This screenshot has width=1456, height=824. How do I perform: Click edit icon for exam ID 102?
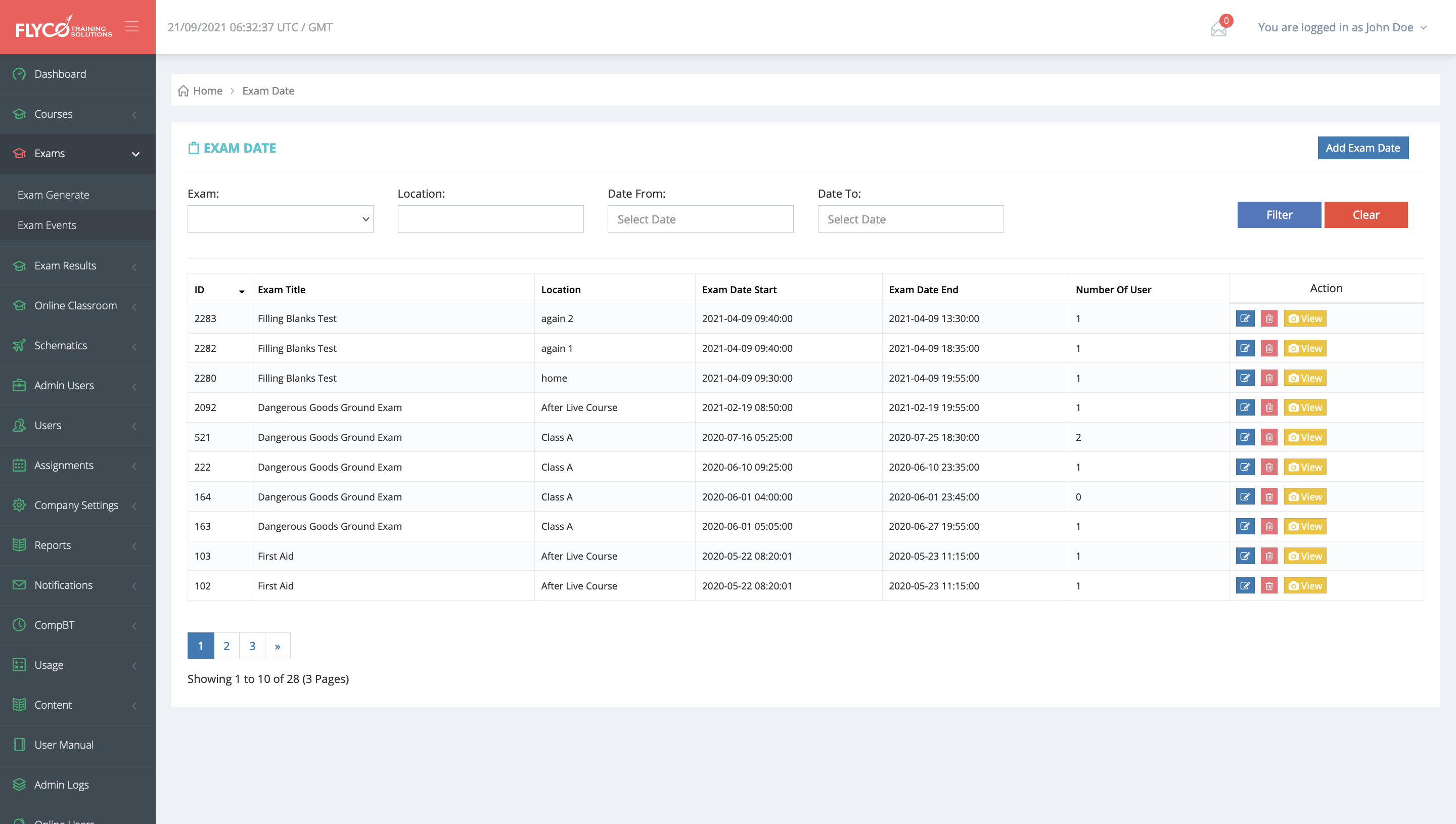(1245, 586)
